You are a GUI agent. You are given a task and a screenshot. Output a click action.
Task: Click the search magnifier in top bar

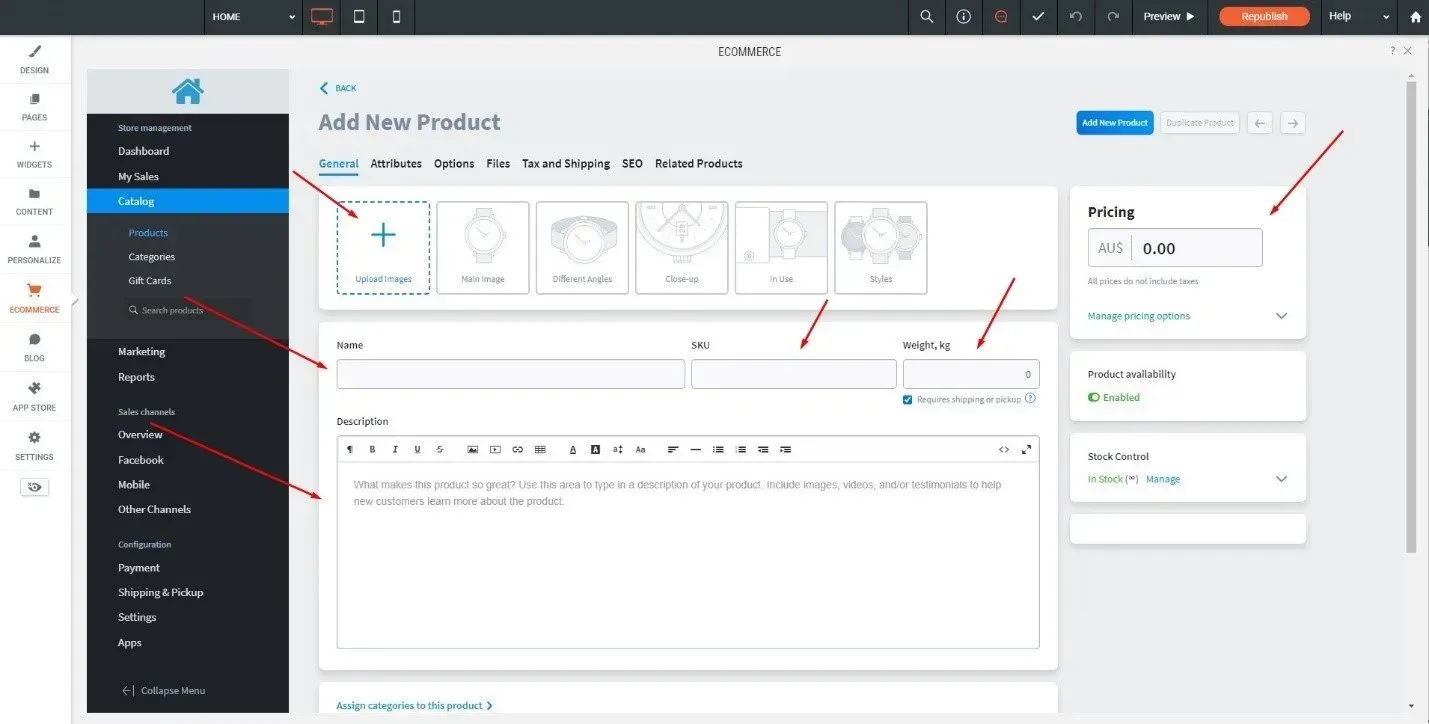926,17
